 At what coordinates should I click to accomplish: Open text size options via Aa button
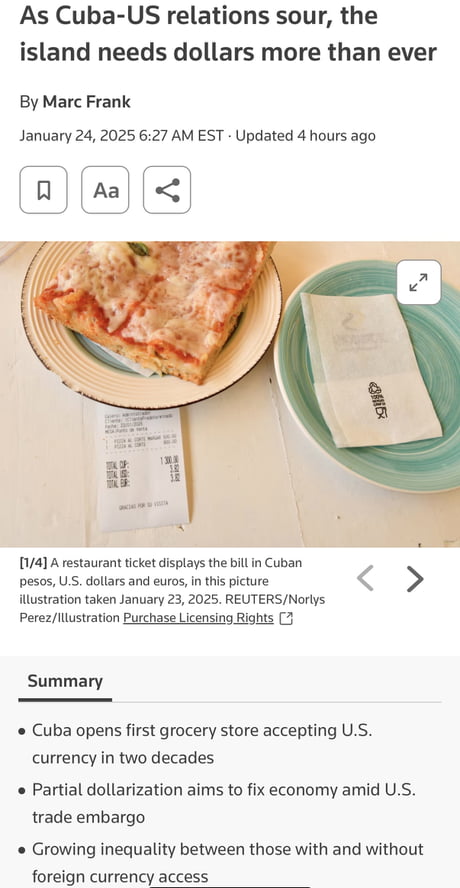105,190
